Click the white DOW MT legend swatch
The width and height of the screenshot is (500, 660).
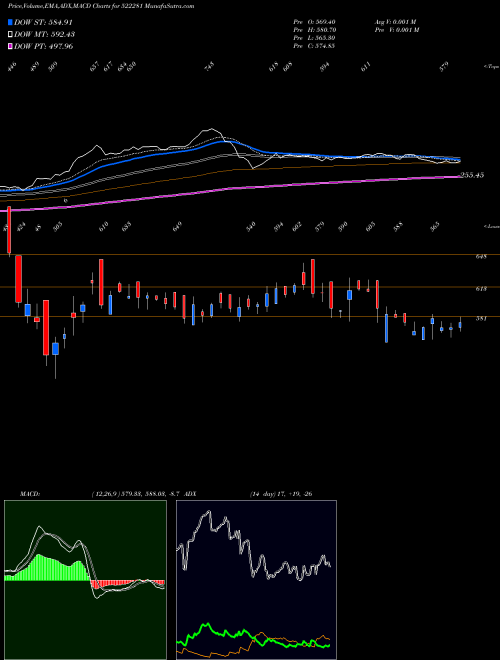tap(11, 34)
